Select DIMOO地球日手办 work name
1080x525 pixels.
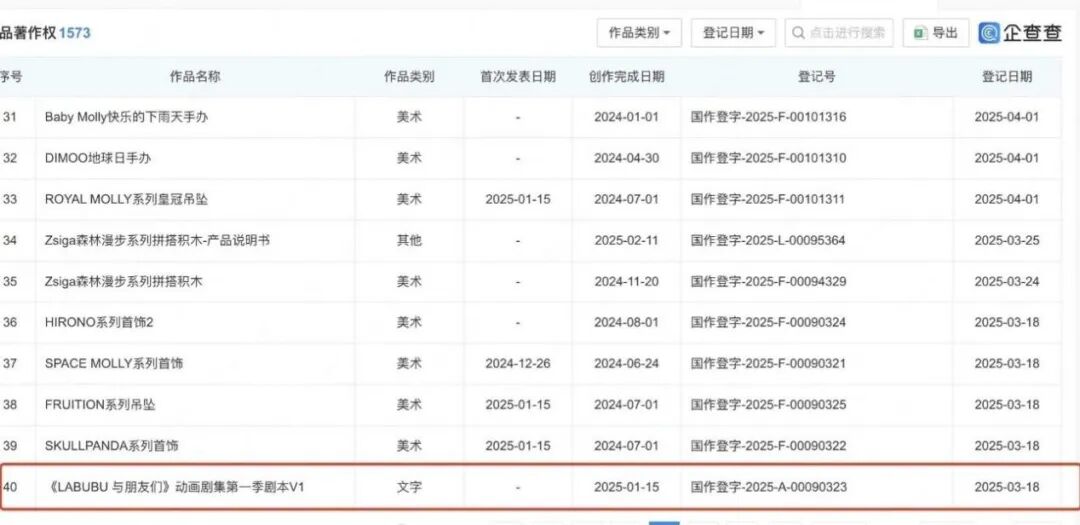pos(98,158)
